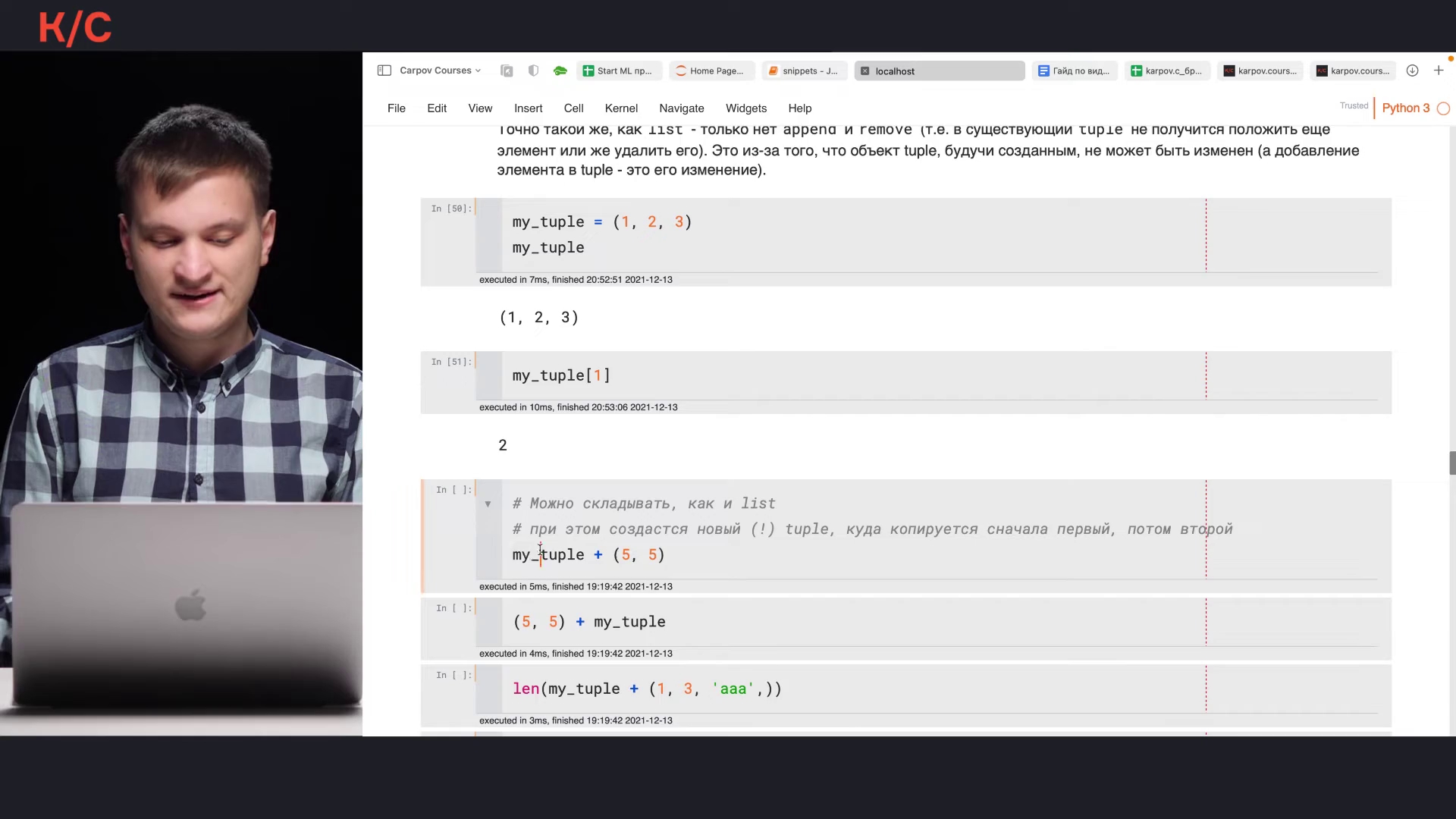Collapse the code cell with the fold triangle
1456x819 pixels.
pos(488,504)
